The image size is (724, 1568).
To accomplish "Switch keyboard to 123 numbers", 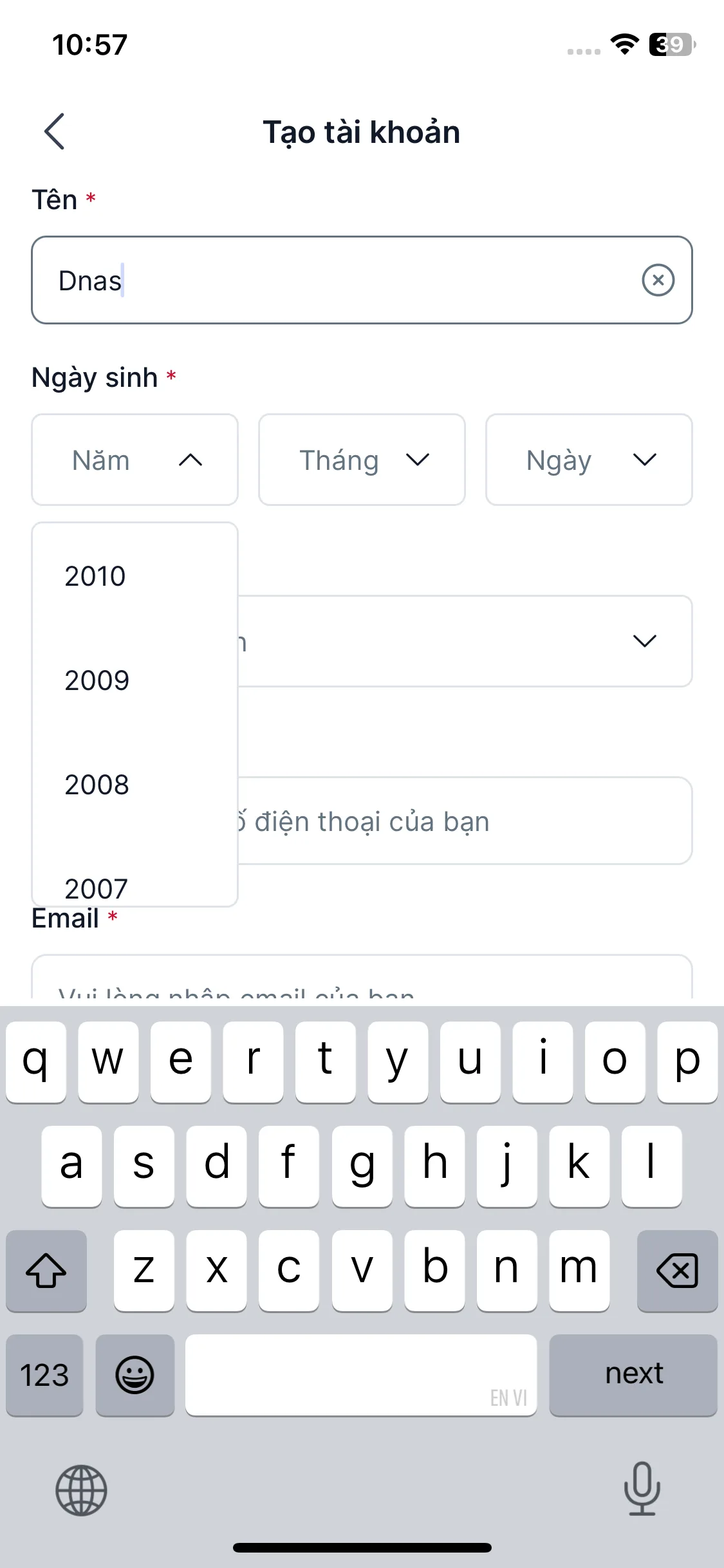I will tap(44, 1375).
